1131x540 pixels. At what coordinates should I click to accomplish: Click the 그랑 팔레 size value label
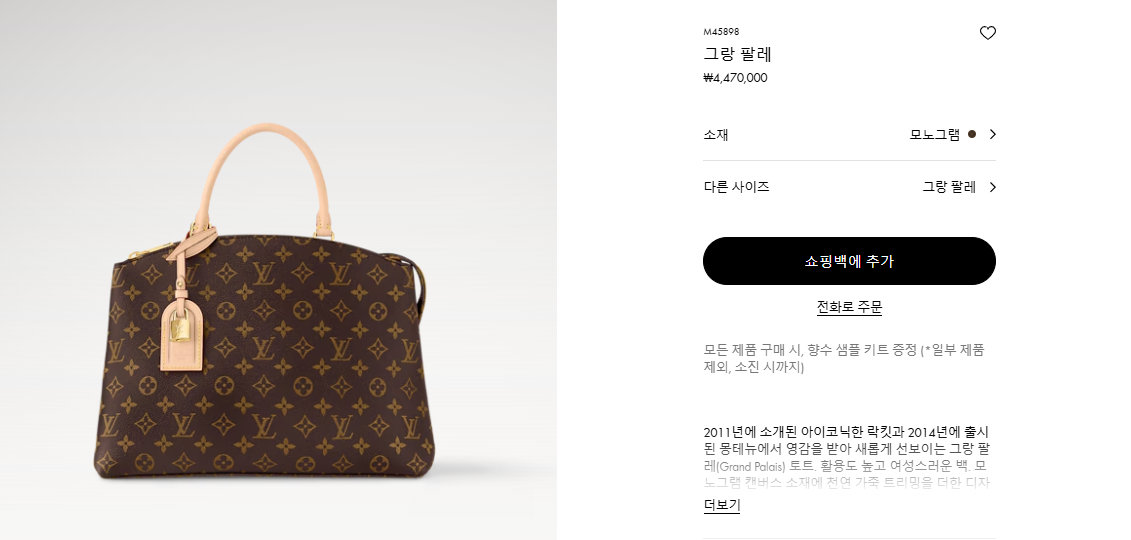click(949, 187)
